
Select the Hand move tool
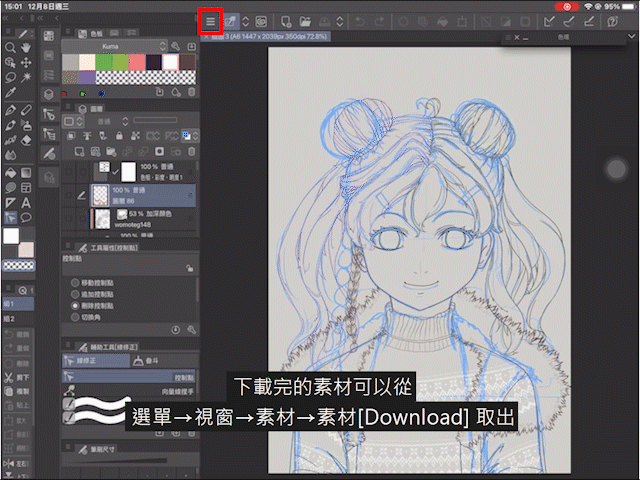point(26,48)
